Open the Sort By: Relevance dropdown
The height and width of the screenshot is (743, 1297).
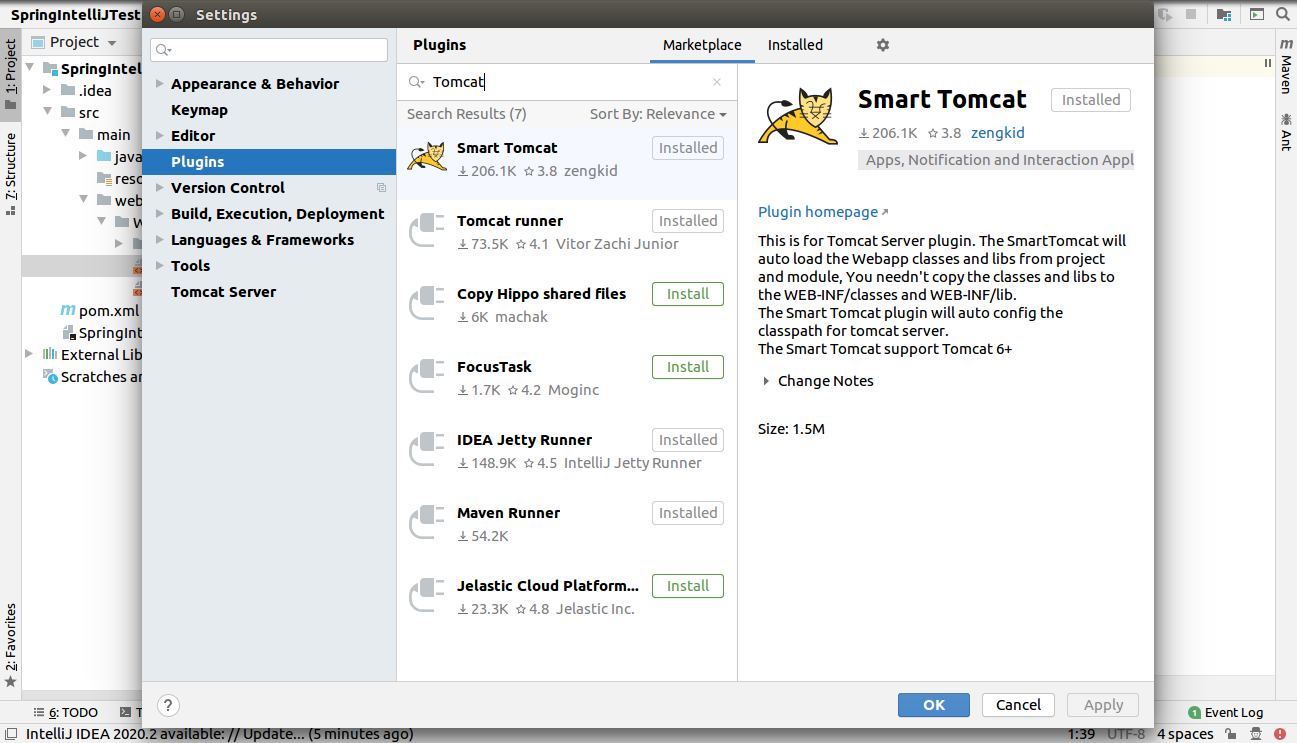[658, 114]
